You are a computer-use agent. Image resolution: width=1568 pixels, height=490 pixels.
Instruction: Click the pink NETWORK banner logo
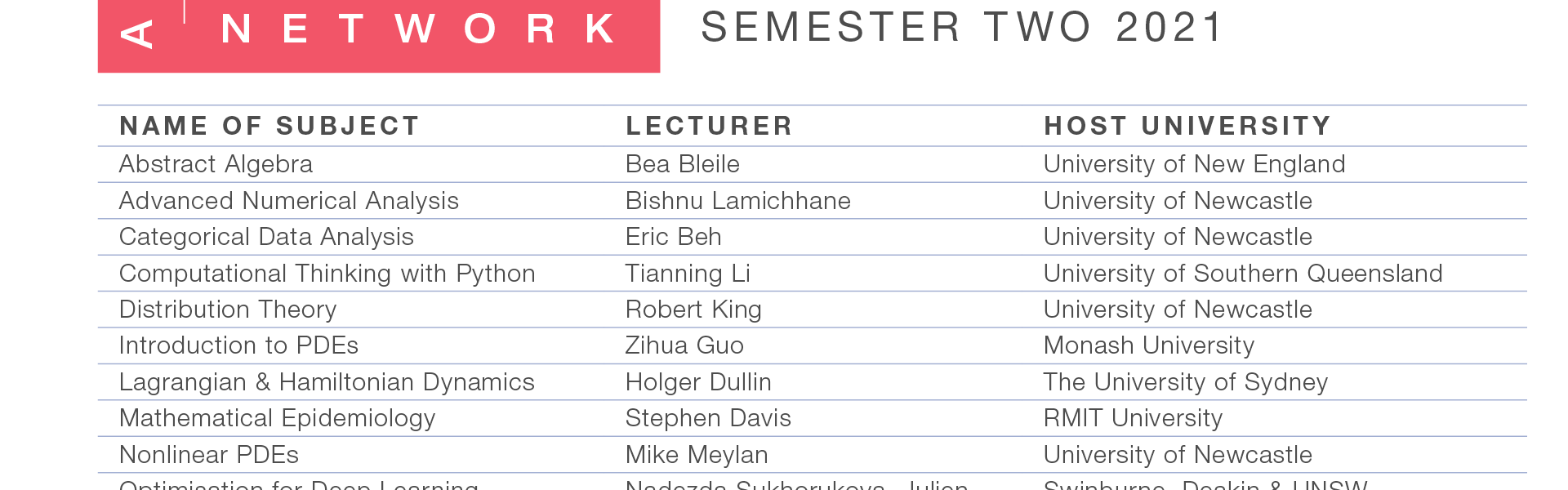[379, 36]
